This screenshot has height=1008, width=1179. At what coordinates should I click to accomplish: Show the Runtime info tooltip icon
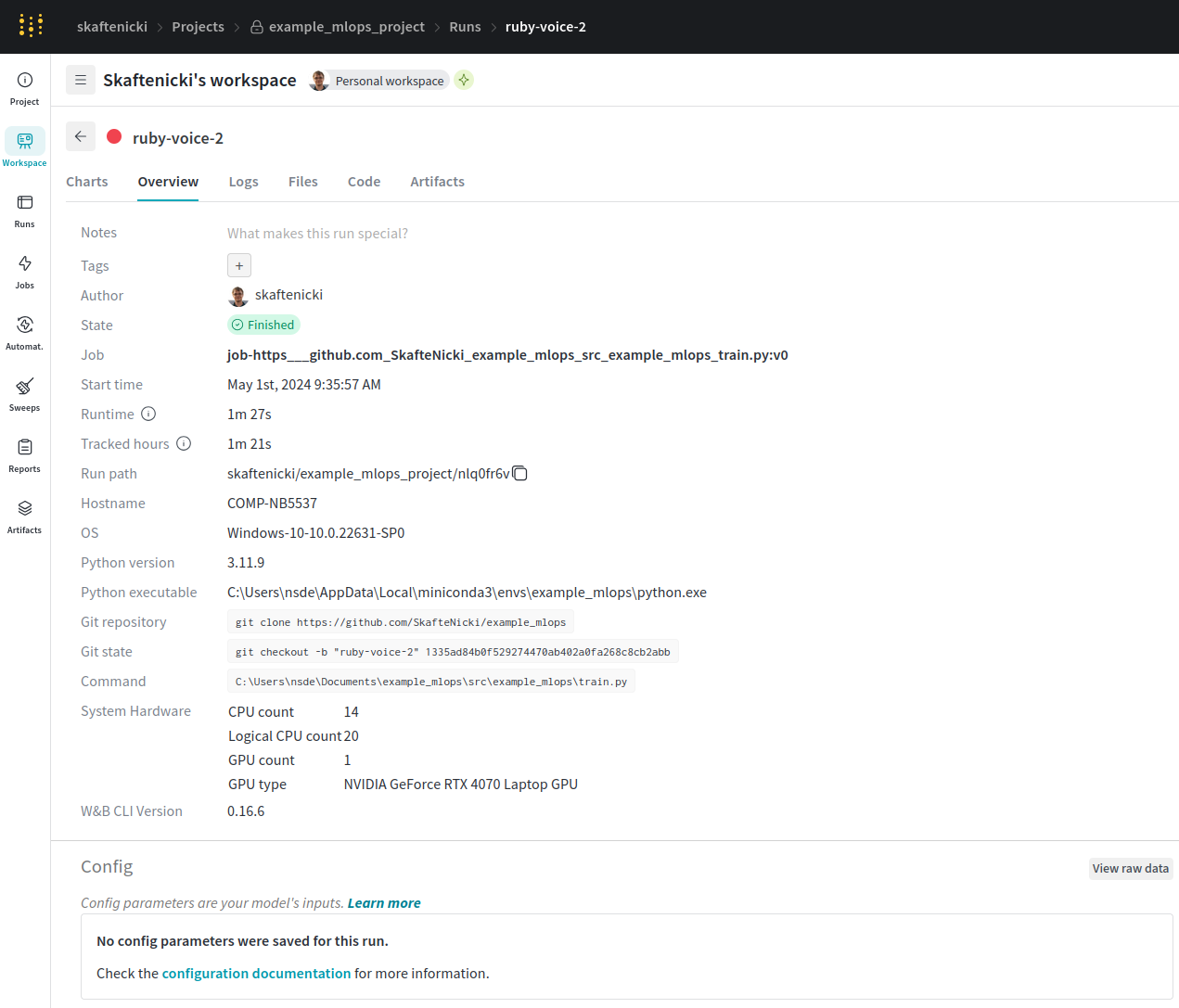click(148, 415)
